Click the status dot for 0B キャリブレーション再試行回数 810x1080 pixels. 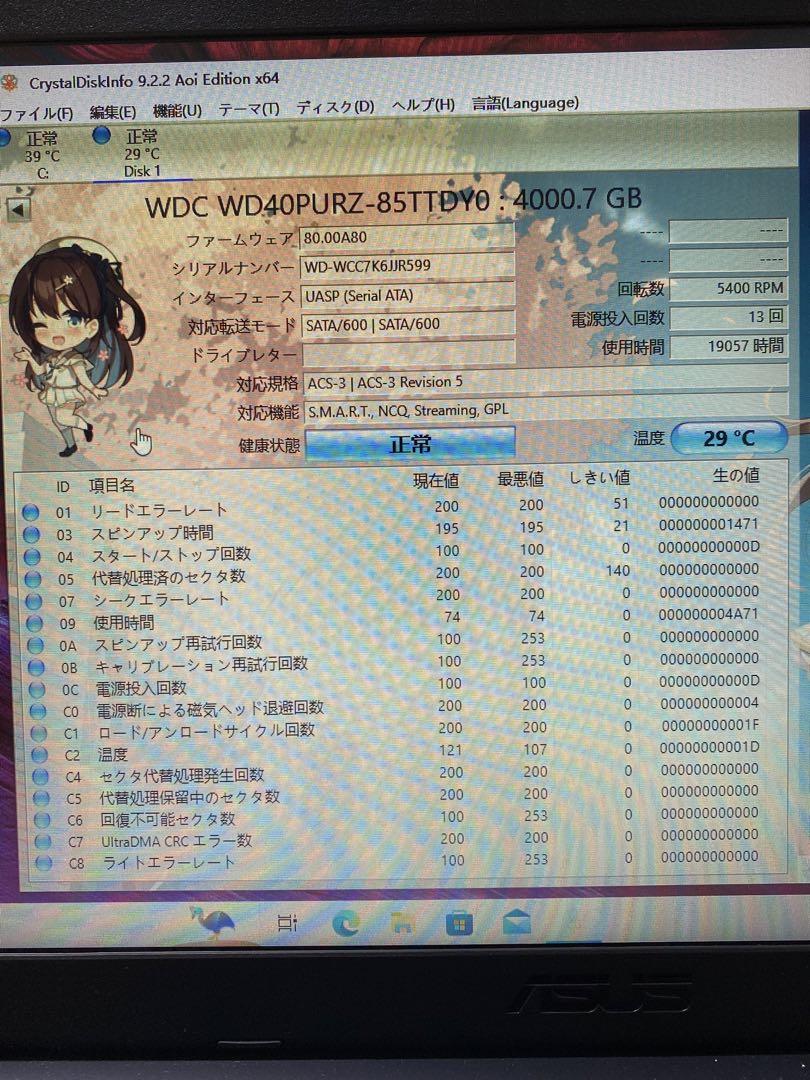pyautogui.click(x=36, y=667)
